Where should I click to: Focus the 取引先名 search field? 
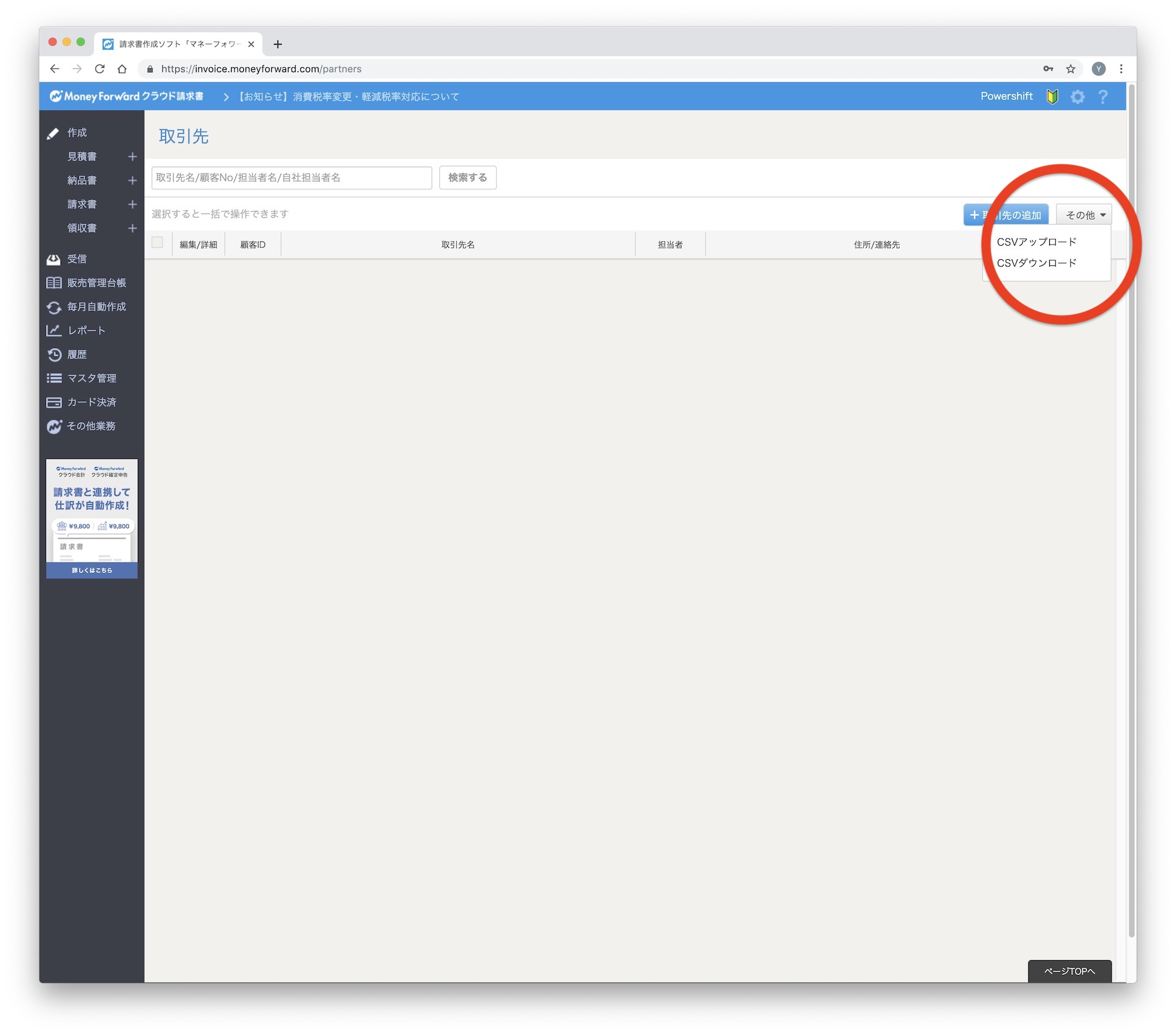(292, 178)
